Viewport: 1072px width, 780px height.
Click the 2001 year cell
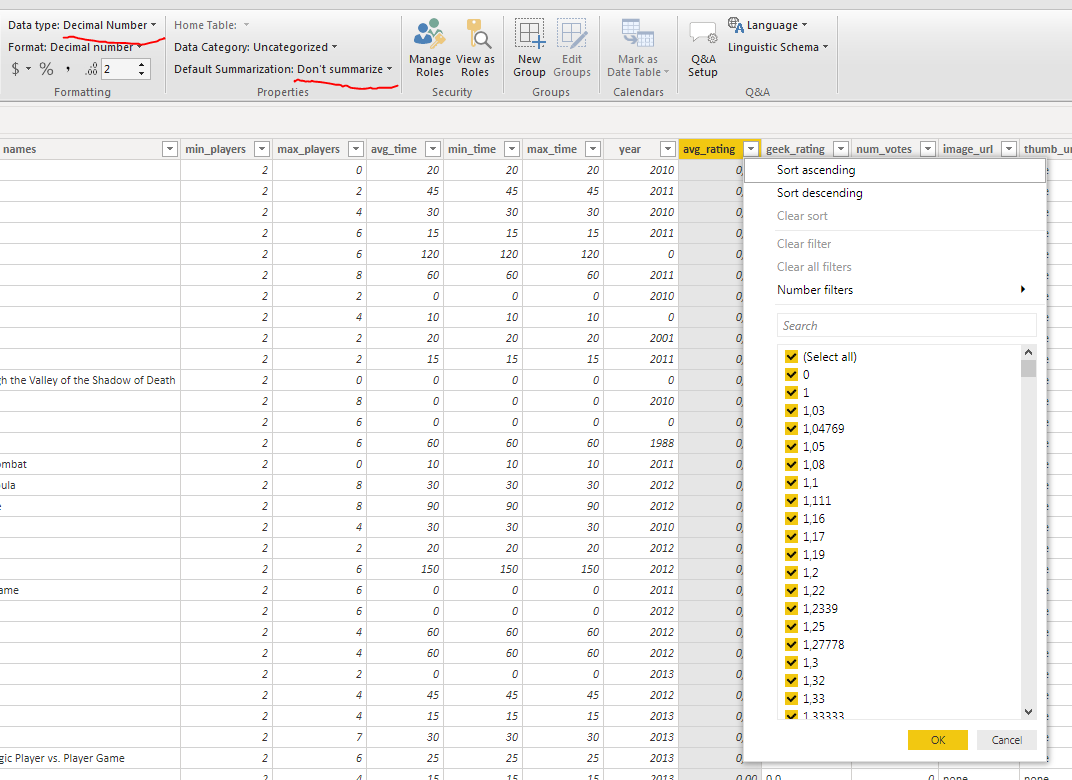pyautogui.click(x=641, y=338)
